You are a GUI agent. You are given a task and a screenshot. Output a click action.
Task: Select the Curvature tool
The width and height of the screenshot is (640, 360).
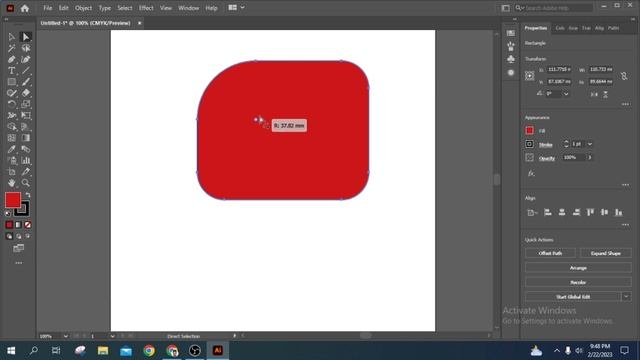click(x=26, y=60)
